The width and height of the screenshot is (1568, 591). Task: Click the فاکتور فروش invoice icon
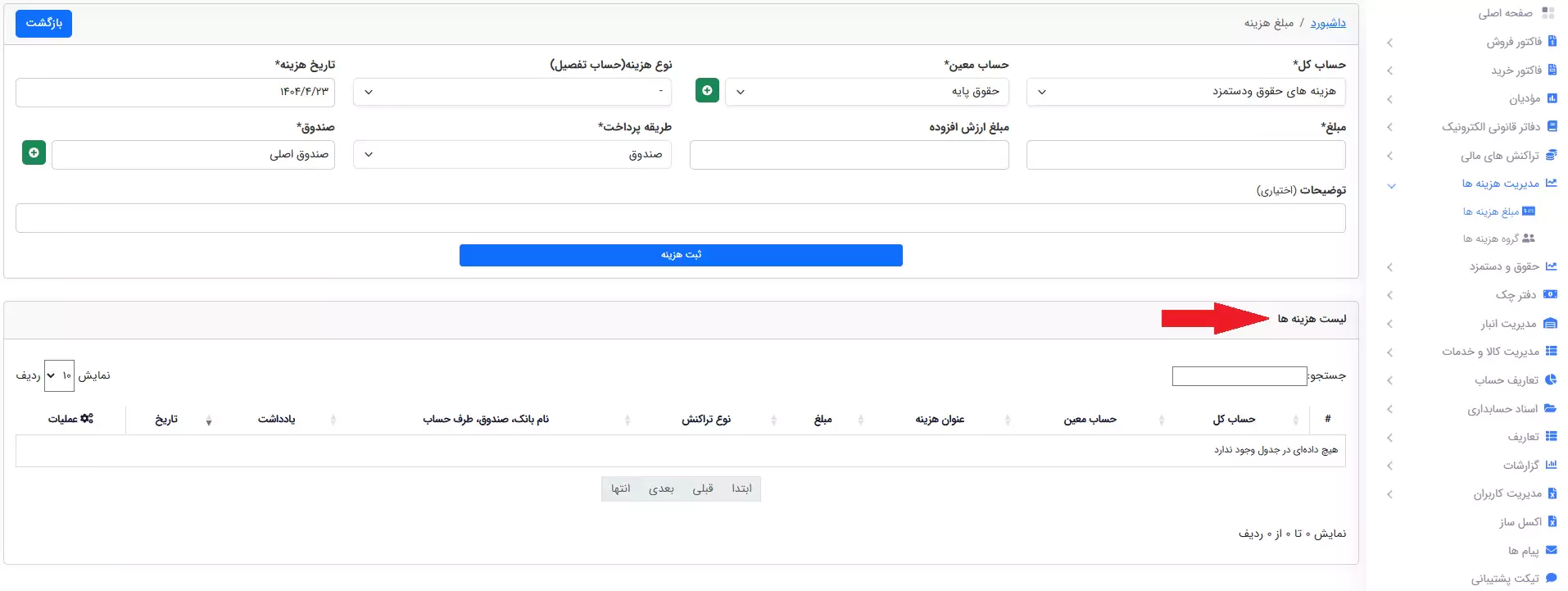(1552, 41)
